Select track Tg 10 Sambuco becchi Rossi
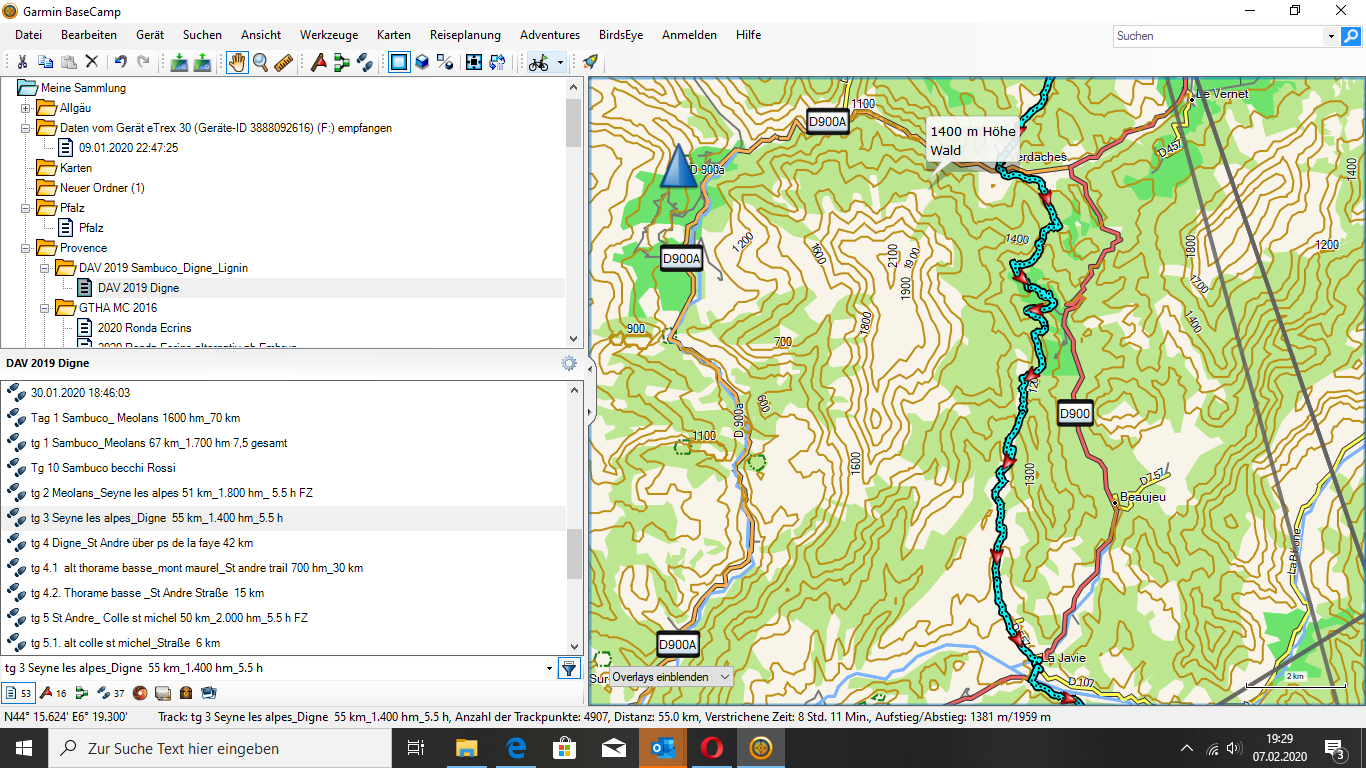The width and height of the screenshot is (1366, 768). pyautogui.click(x=103, y=468)
